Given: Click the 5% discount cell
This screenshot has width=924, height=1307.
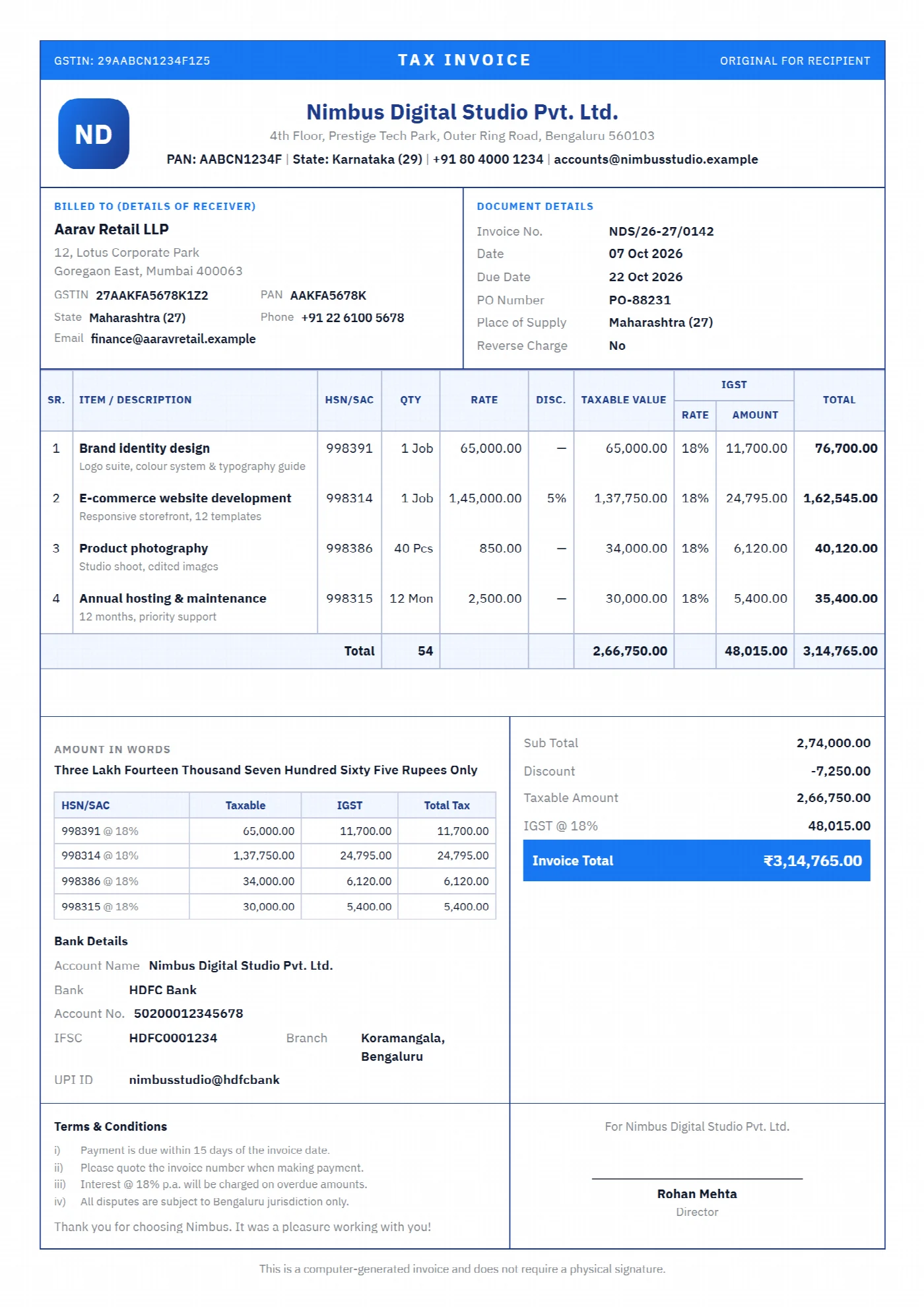Looking at the screenshot, I should pos(556,498).
